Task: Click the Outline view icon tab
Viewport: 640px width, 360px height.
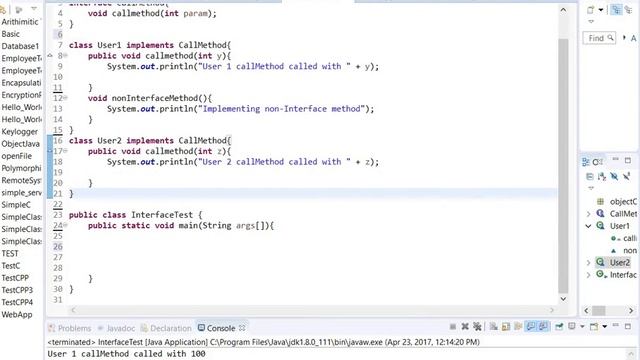Action: pos(586,162)
